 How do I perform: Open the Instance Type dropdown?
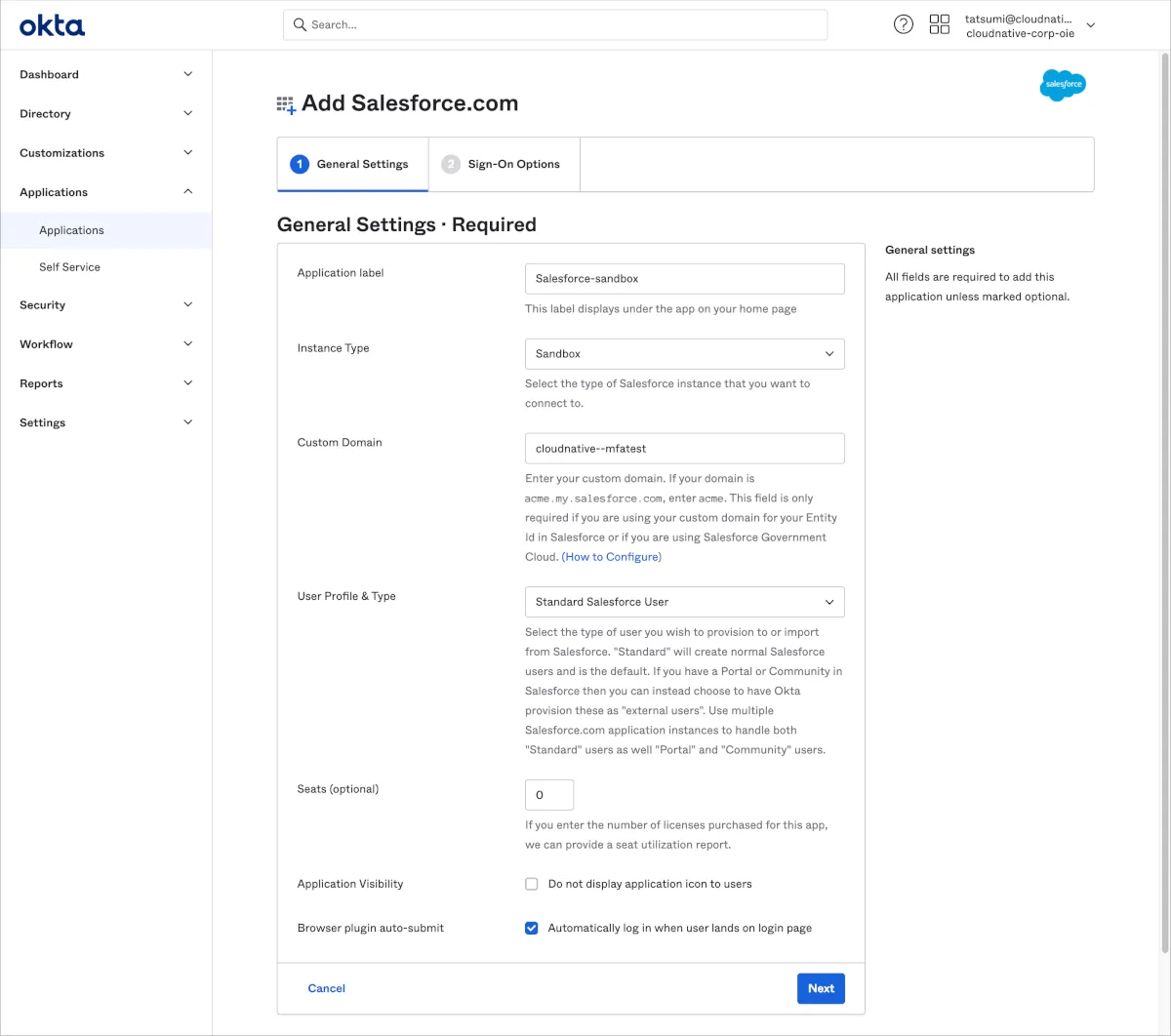click(684, 354)
